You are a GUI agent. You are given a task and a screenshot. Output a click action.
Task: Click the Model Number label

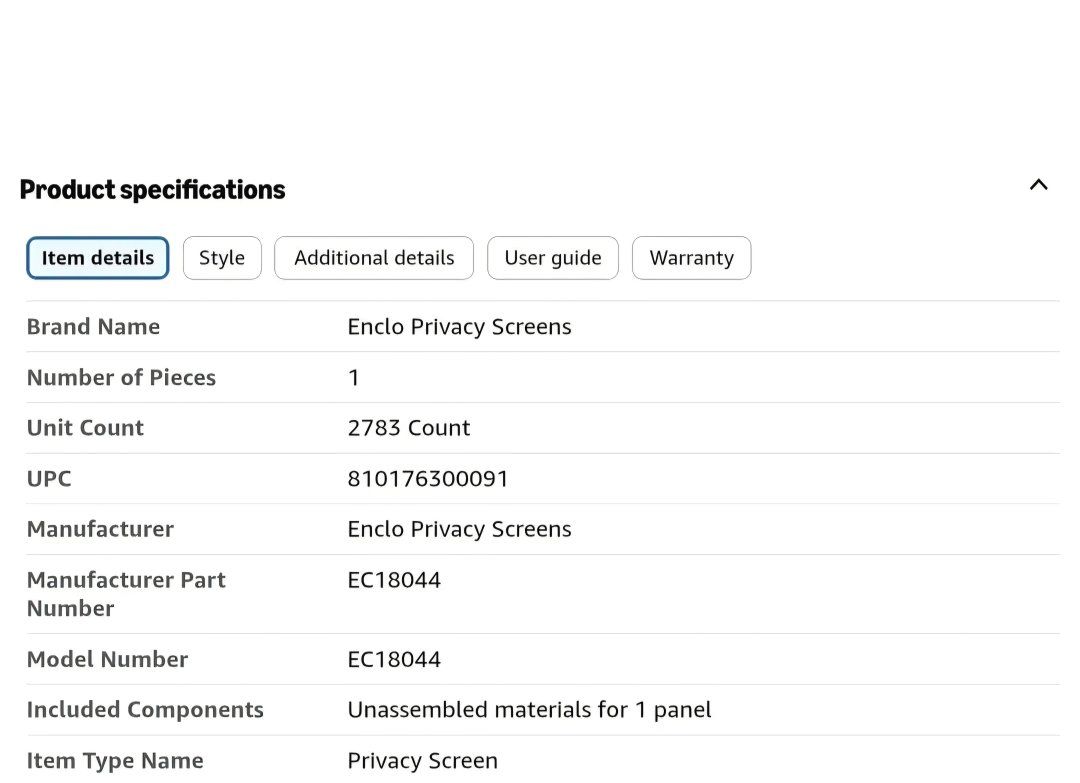pos(107,660)
